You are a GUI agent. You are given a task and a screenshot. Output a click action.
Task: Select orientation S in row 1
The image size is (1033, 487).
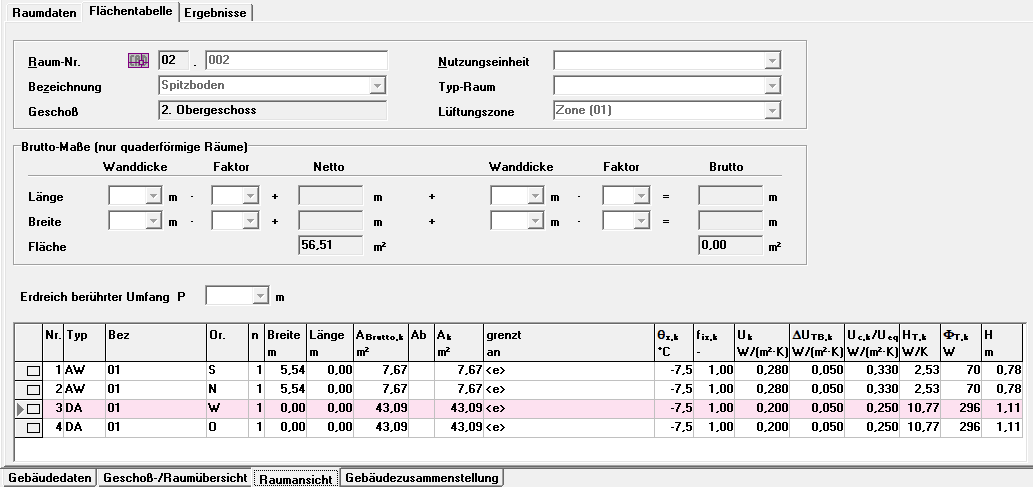coord(227,371)
